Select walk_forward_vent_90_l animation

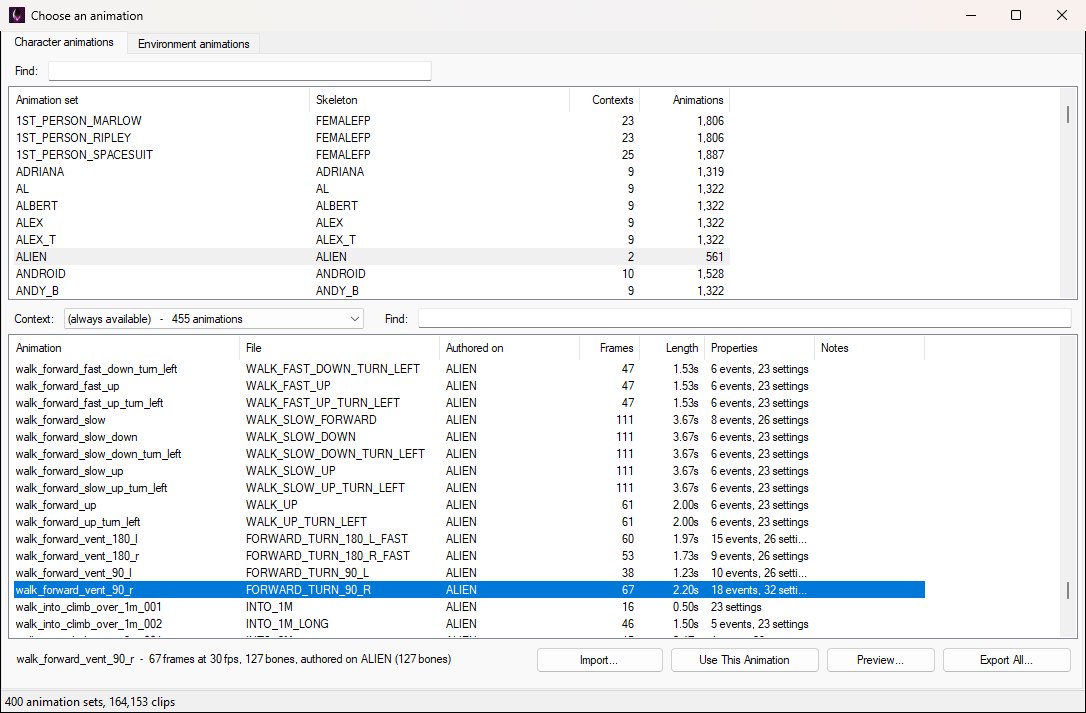click(x=469, y=572)
